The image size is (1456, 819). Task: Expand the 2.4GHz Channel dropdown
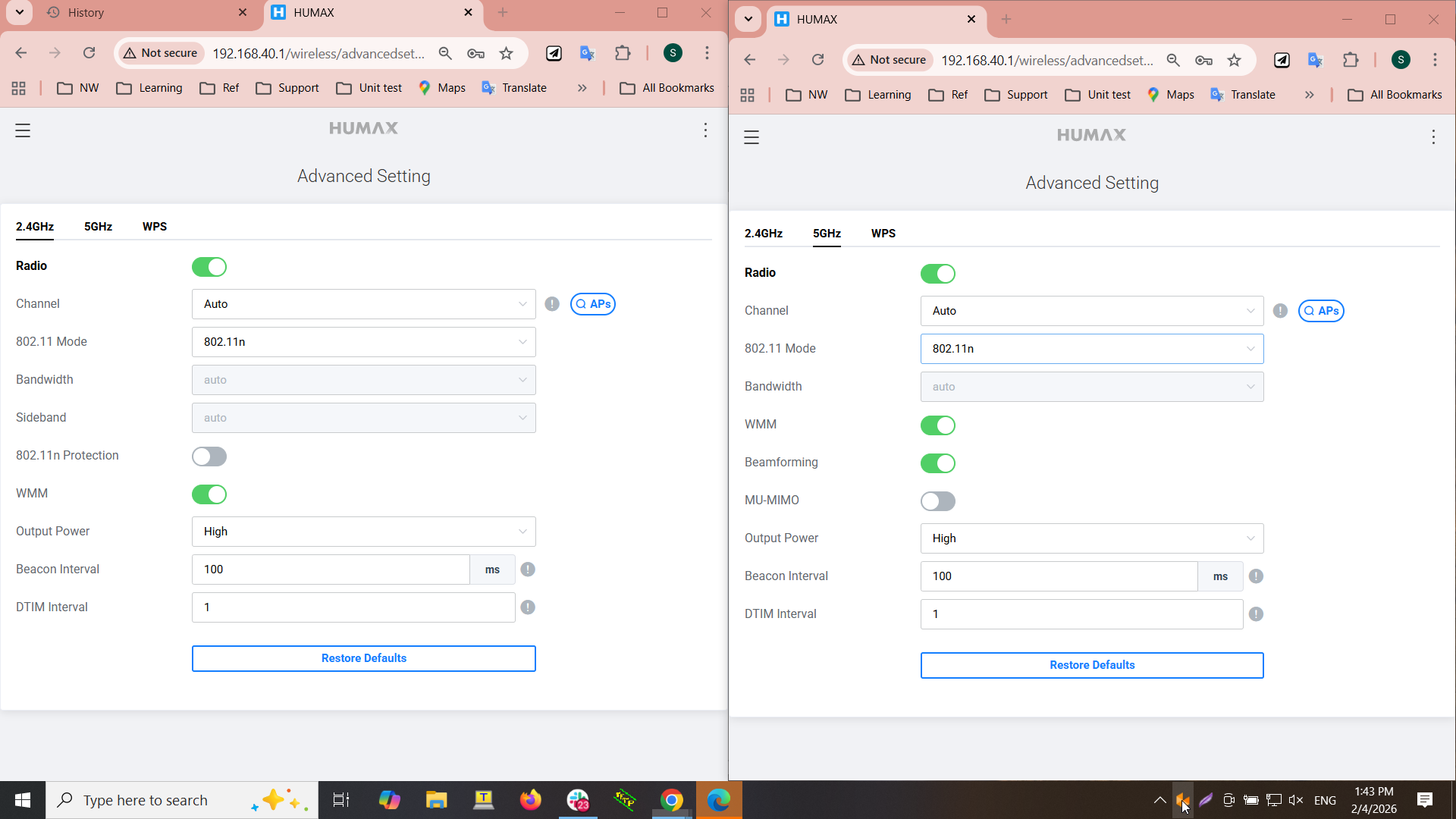pyautogui.click(x=363, y=304)
